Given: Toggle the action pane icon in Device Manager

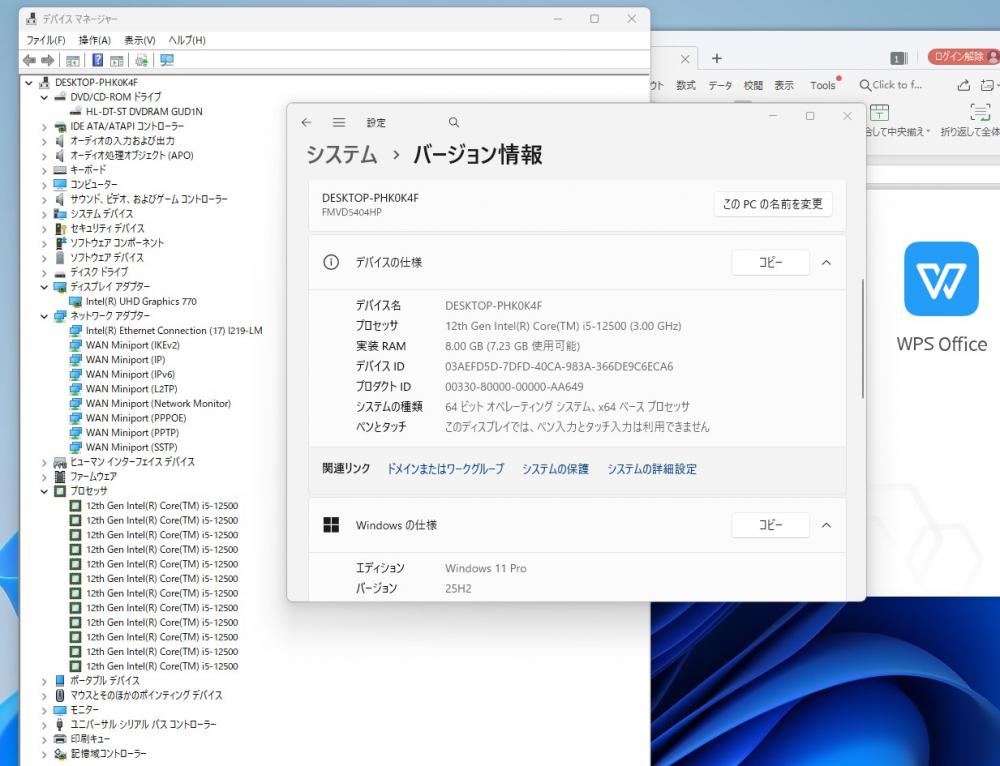Looking at the screenshot, I should pos(117,61).
